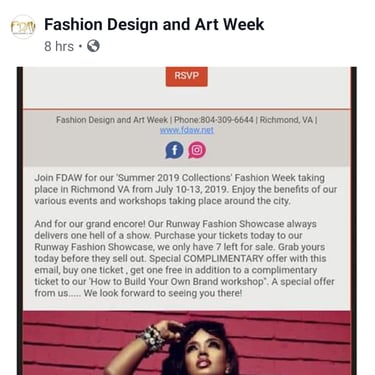Click the 'Summer 2019 Collections' intro paragraph

185,189
